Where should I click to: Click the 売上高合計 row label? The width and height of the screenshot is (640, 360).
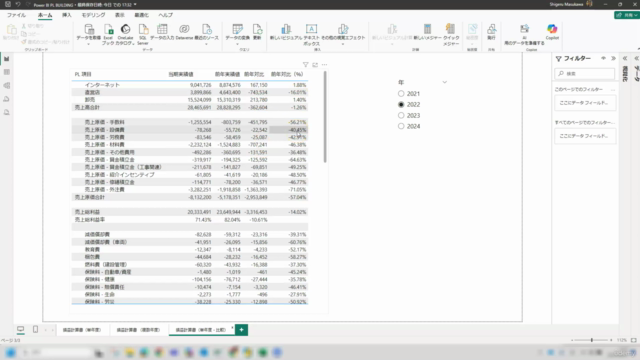[87, 107]
